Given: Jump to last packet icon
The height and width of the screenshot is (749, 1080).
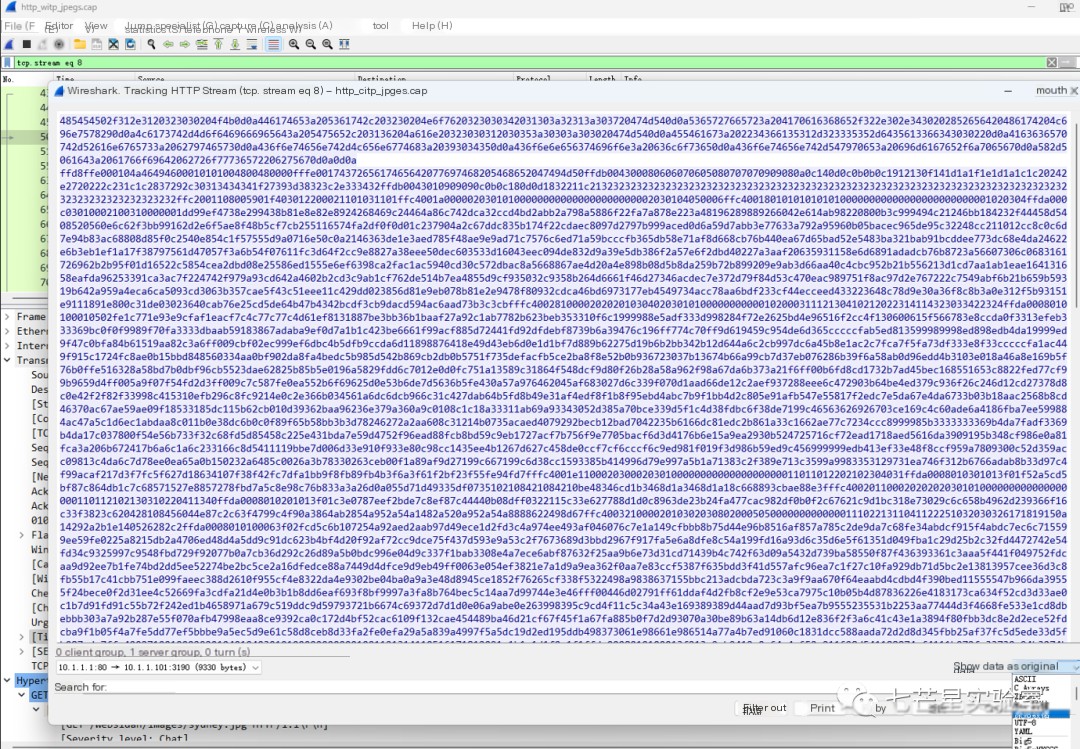Looking at the screenshot, I should click(x=235, y=44).
